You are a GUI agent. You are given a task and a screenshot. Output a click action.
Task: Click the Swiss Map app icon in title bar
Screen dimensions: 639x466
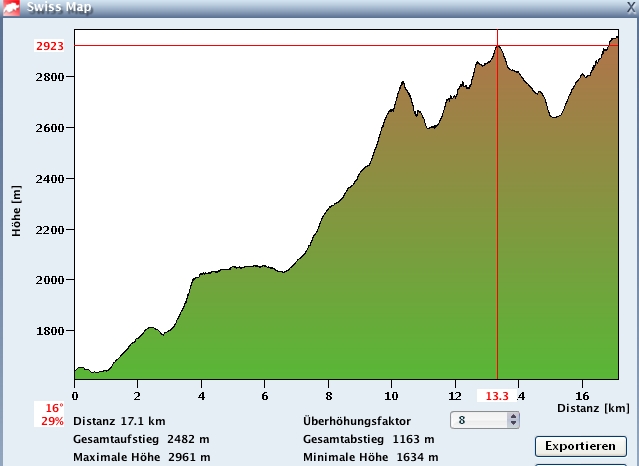tap(12, 8)
